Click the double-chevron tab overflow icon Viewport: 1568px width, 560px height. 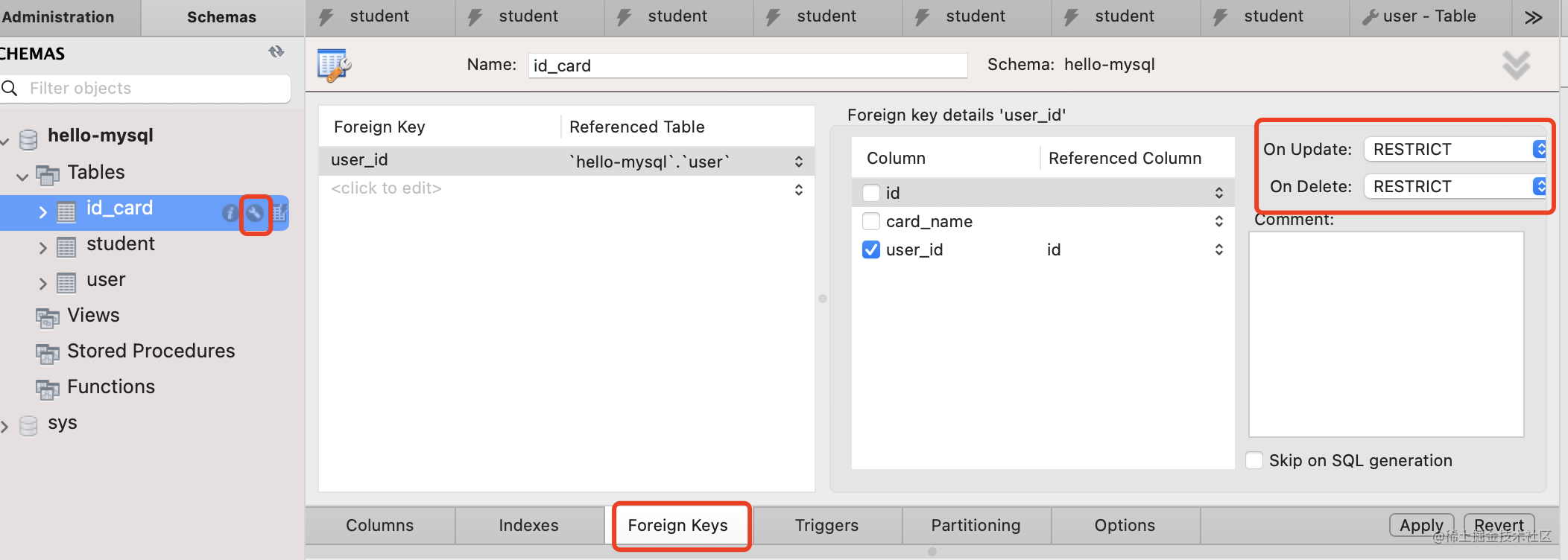[1533, 17]
